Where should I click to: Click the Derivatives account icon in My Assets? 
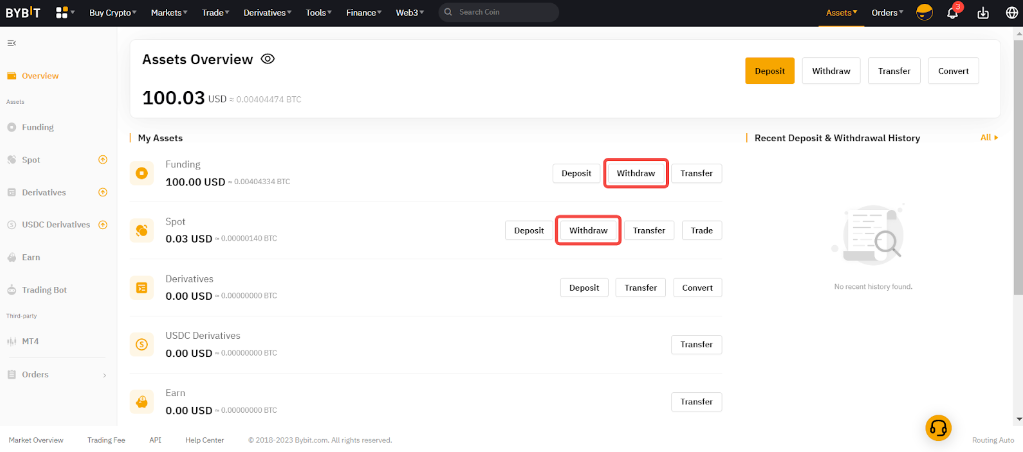pyautogui.click(x=142, y=288)
